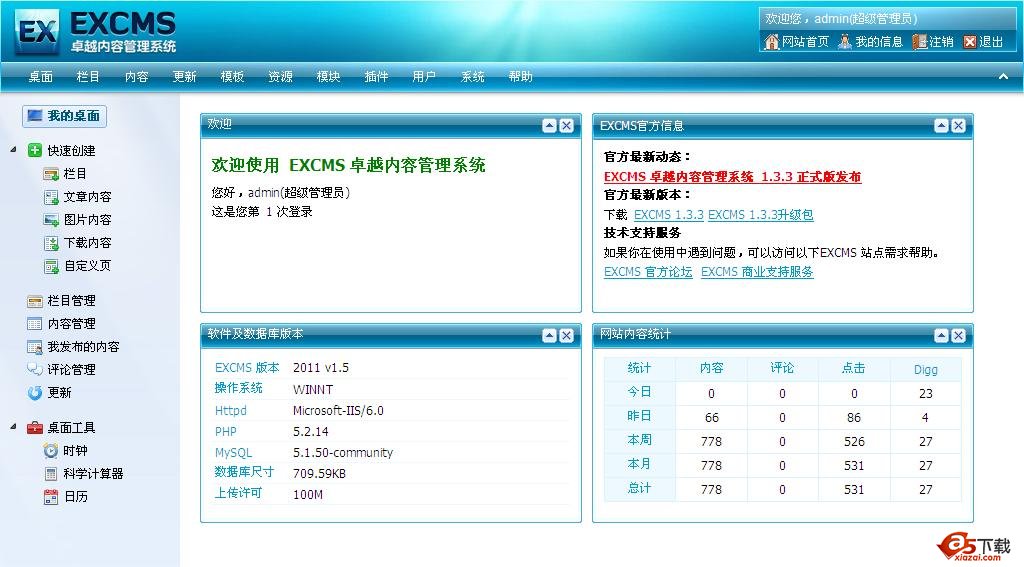Viewport: 1024px width, 567px height.
Task: Open the 帮助 menu
Action: 520,76
